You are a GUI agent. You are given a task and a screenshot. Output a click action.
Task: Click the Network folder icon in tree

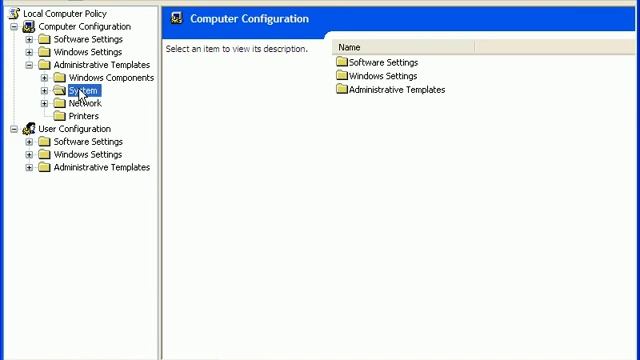tap(59, 103)
